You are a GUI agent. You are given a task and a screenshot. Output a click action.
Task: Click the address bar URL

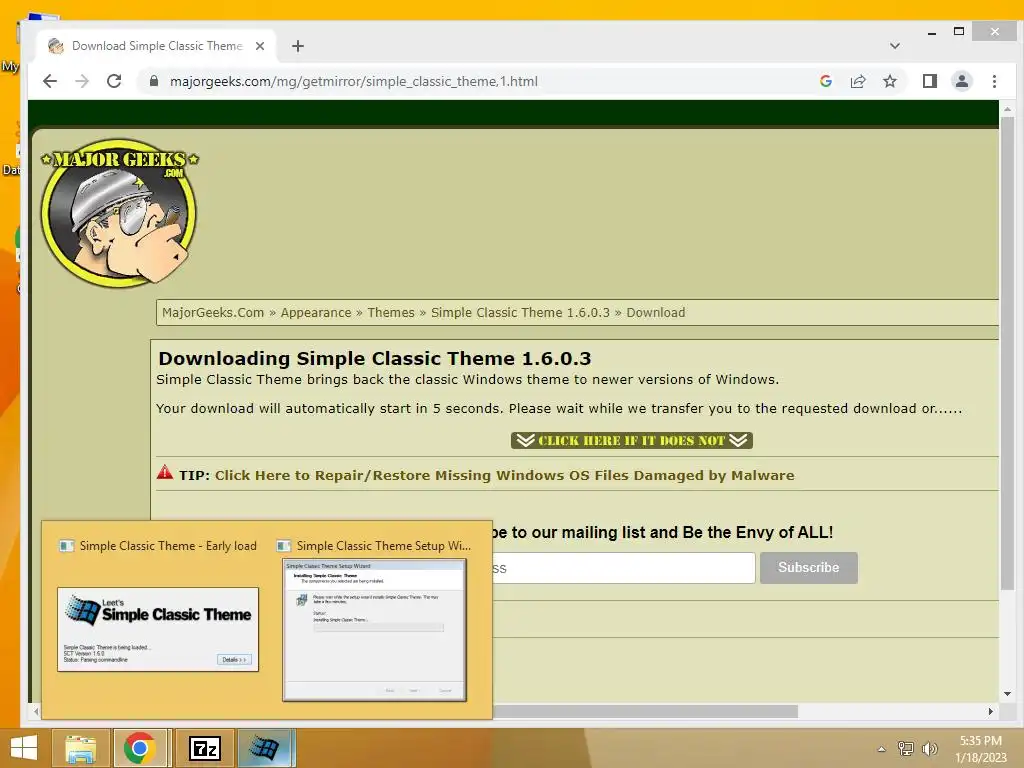click(x=353, y=81)
